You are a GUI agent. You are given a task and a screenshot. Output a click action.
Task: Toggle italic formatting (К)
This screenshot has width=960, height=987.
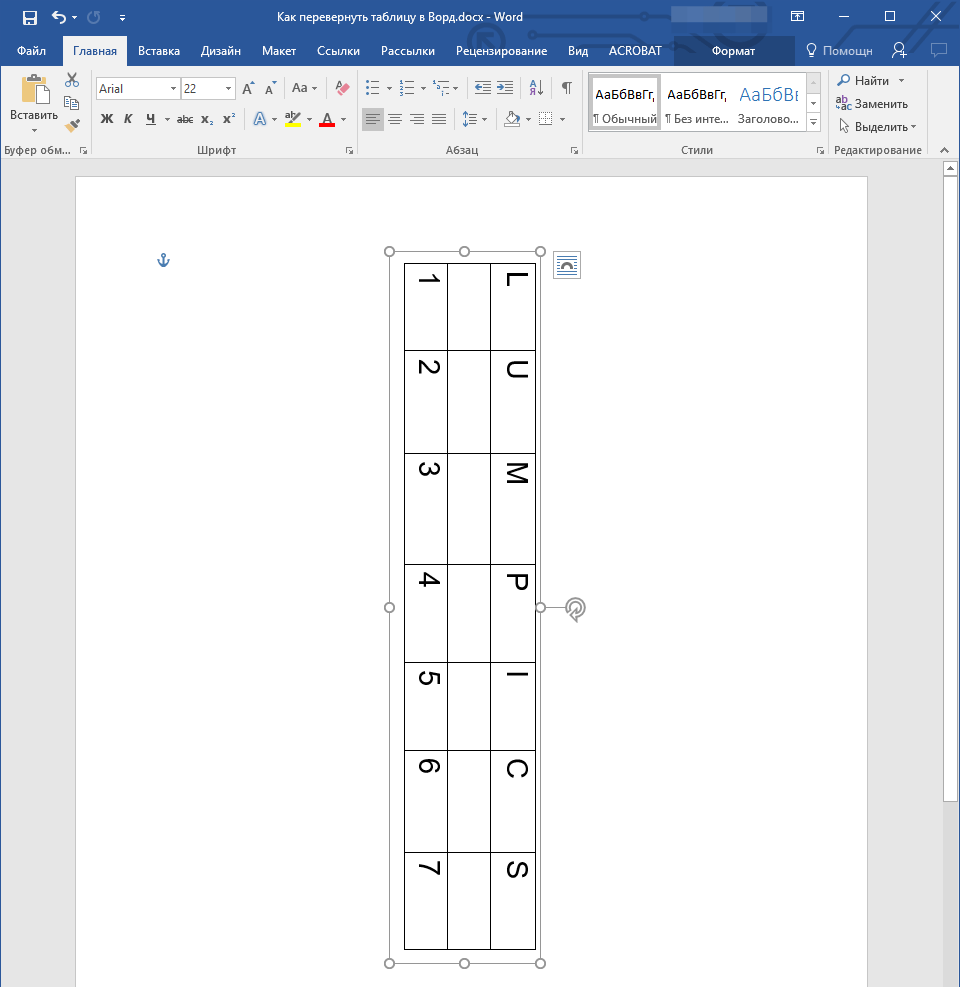(128, 119)
